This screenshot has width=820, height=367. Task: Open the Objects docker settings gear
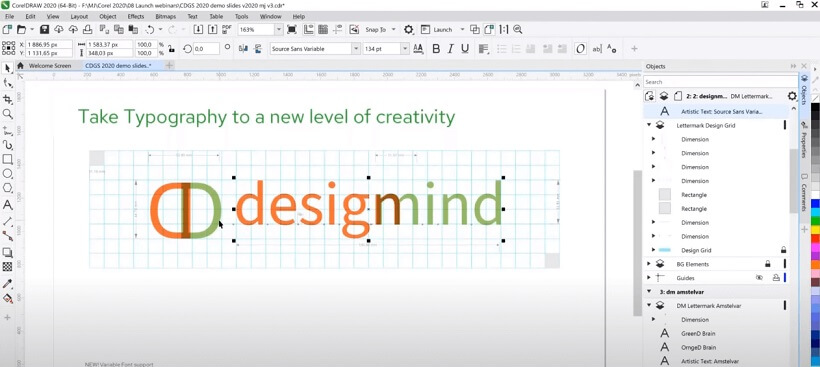[792, 96]
